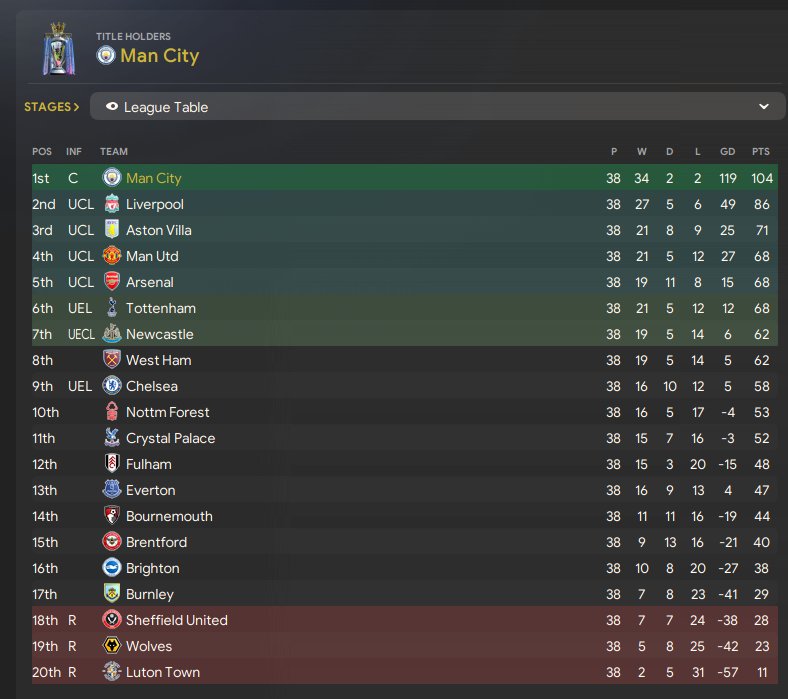Open the Man City title holders link
This screenshot has height=699, width=788.
[x=160, y=55]
